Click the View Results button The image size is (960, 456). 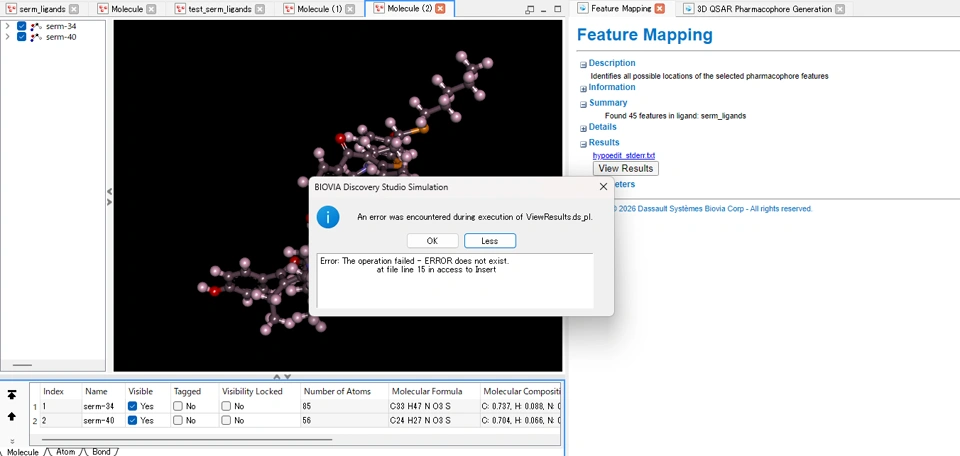626,168
